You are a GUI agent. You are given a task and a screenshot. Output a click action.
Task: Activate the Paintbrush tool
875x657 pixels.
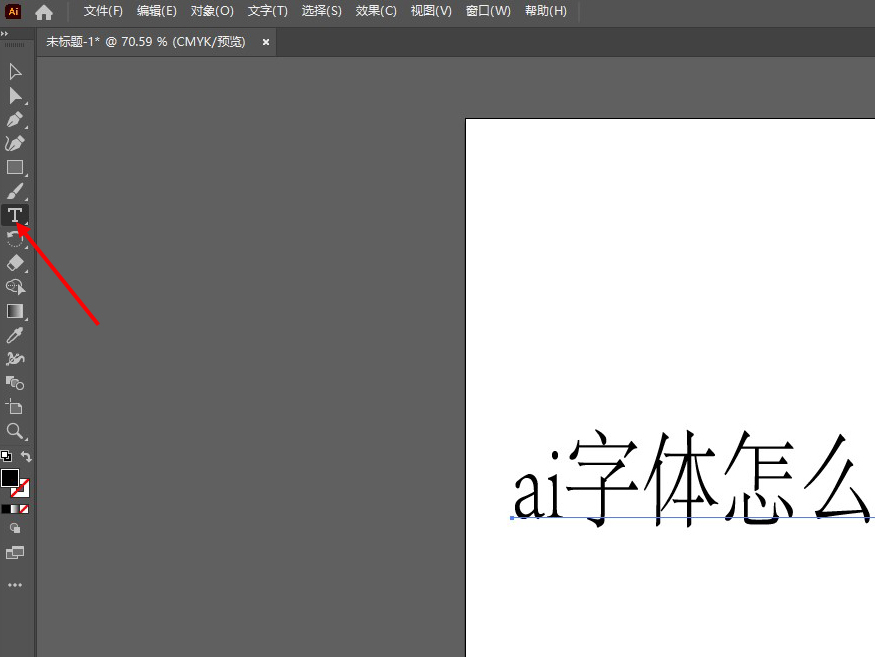(x=15, y=191)
